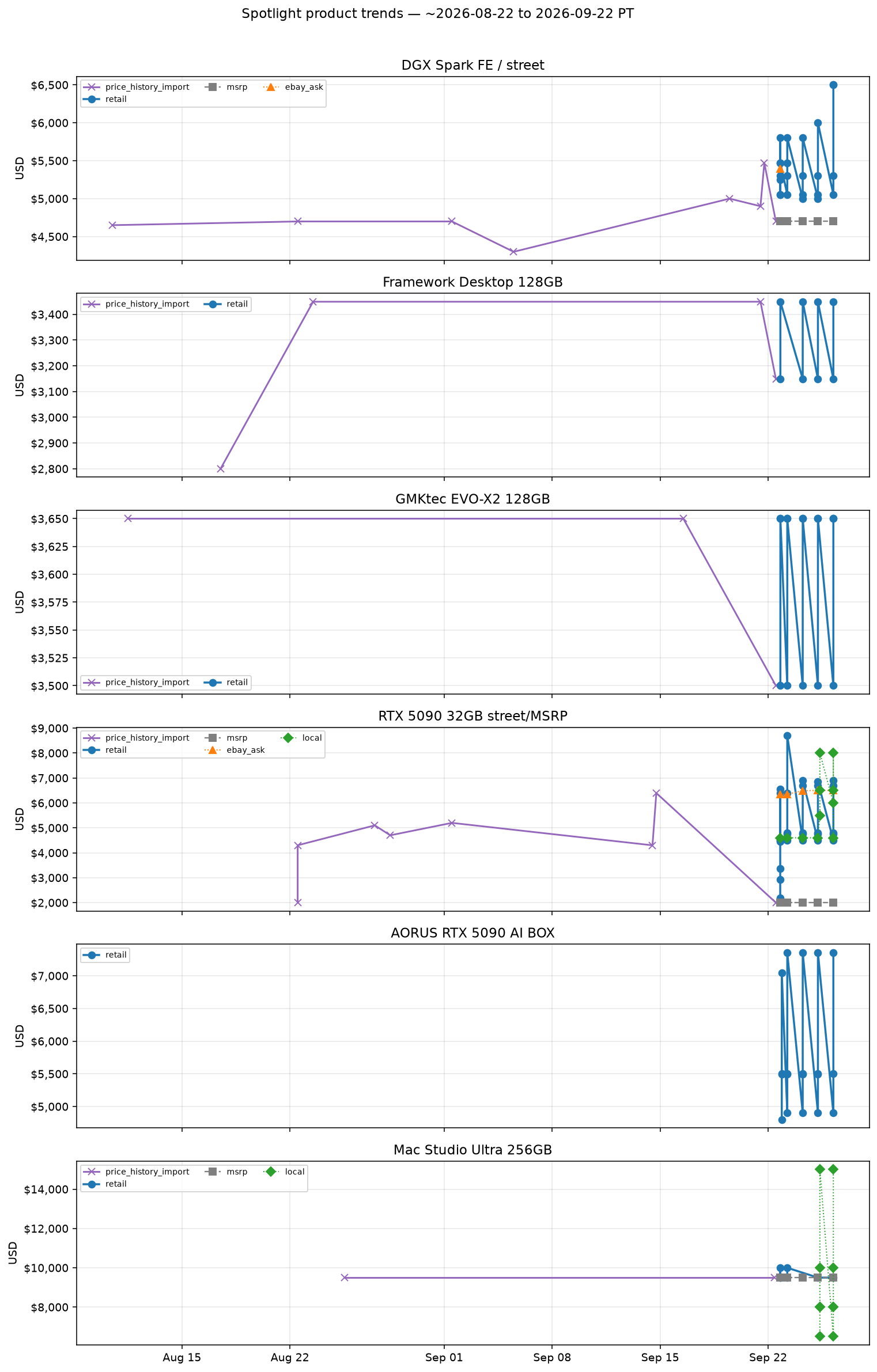Viewport: 877px width, 1372px height.
Task: Select the "USD" axis label of the AORUS chart
Action: click(20, 1036)
